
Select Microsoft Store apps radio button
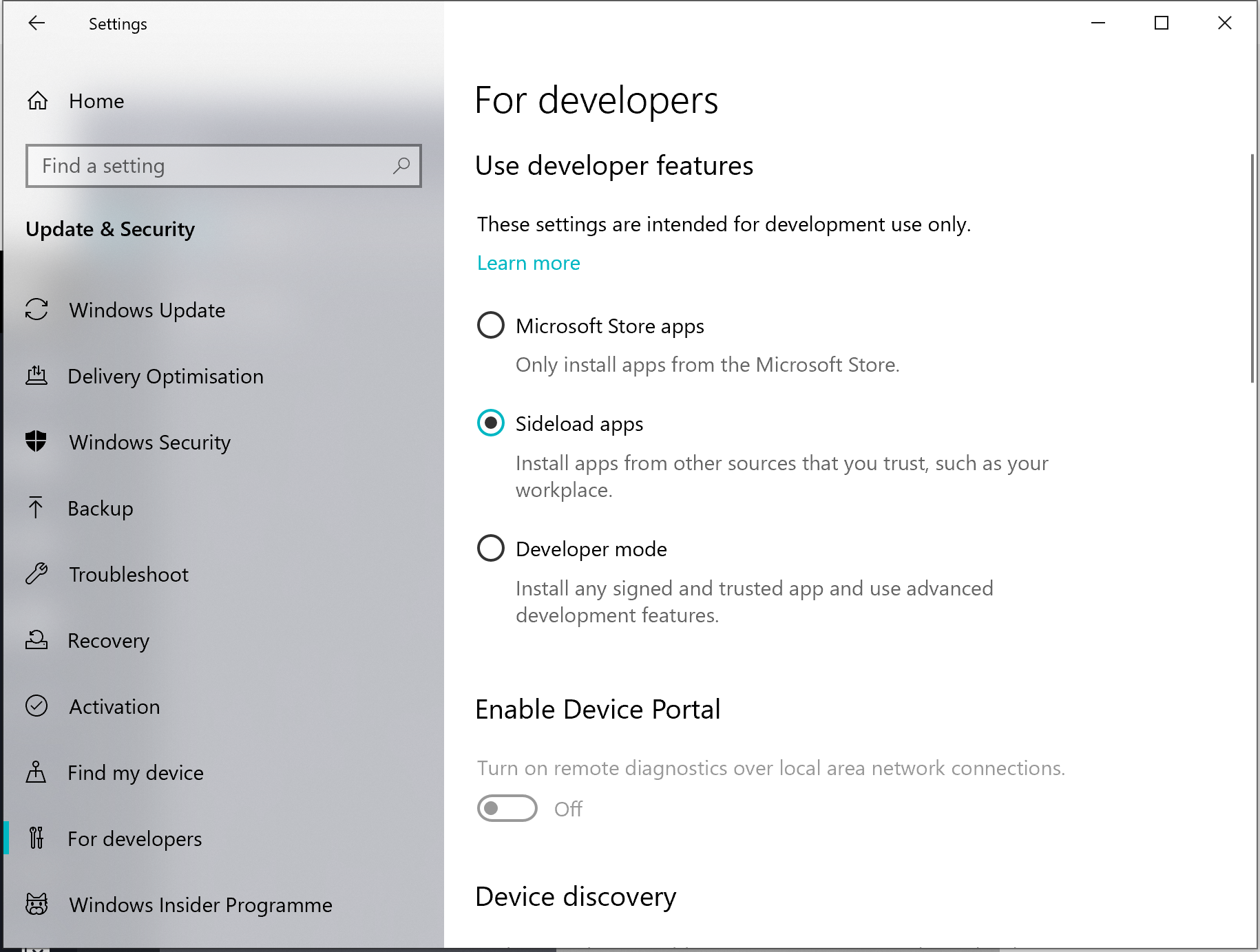point(491,325)
